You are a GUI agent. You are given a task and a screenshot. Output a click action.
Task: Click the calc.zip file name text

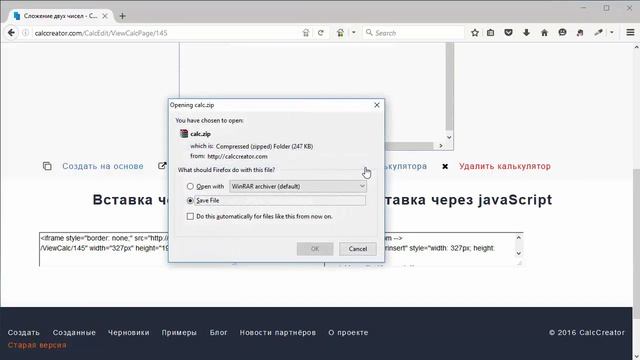(200, 134)
